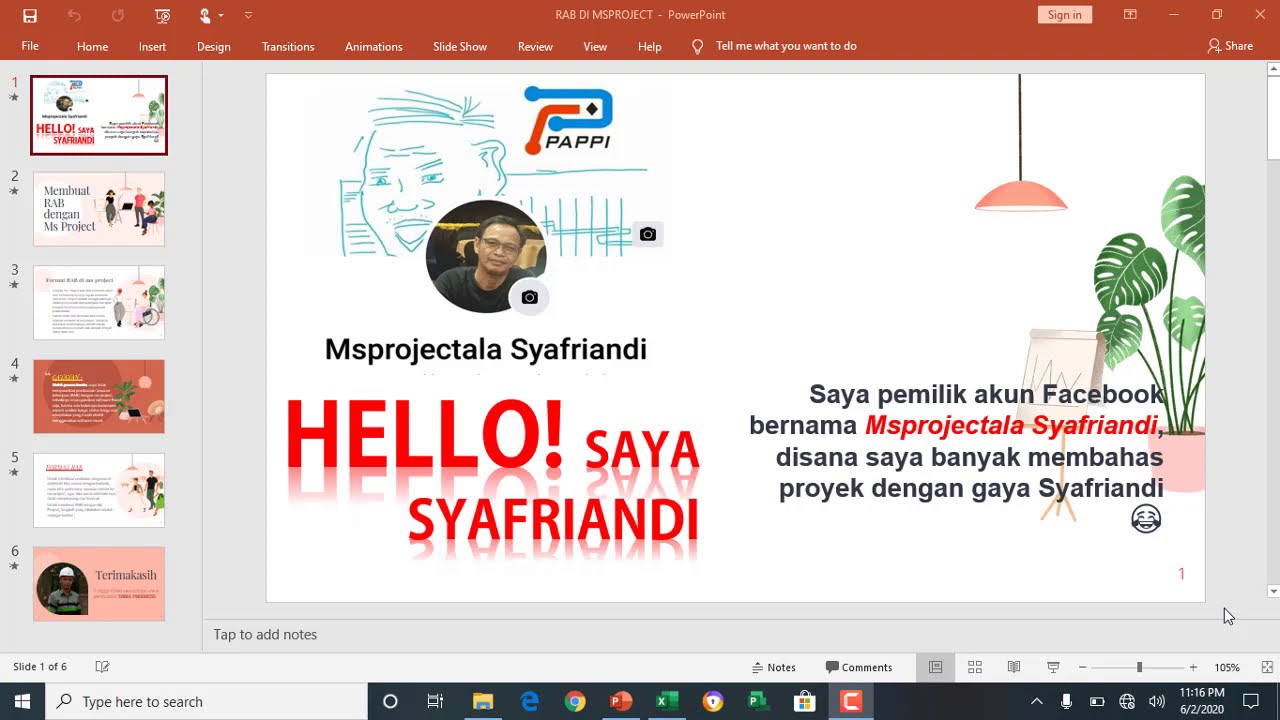Click the Undo arrow icon
1280x720 pixels.
[74, 15]
